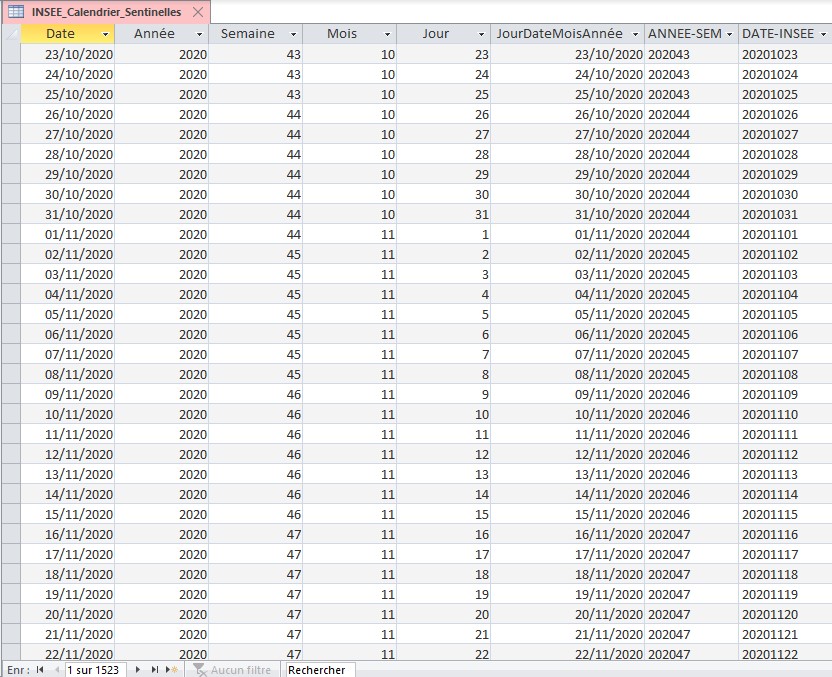The image size is (832, 677).
Task: Open the ANNEE-SEM column filter dropdown
Action: (x=729, y=34)
